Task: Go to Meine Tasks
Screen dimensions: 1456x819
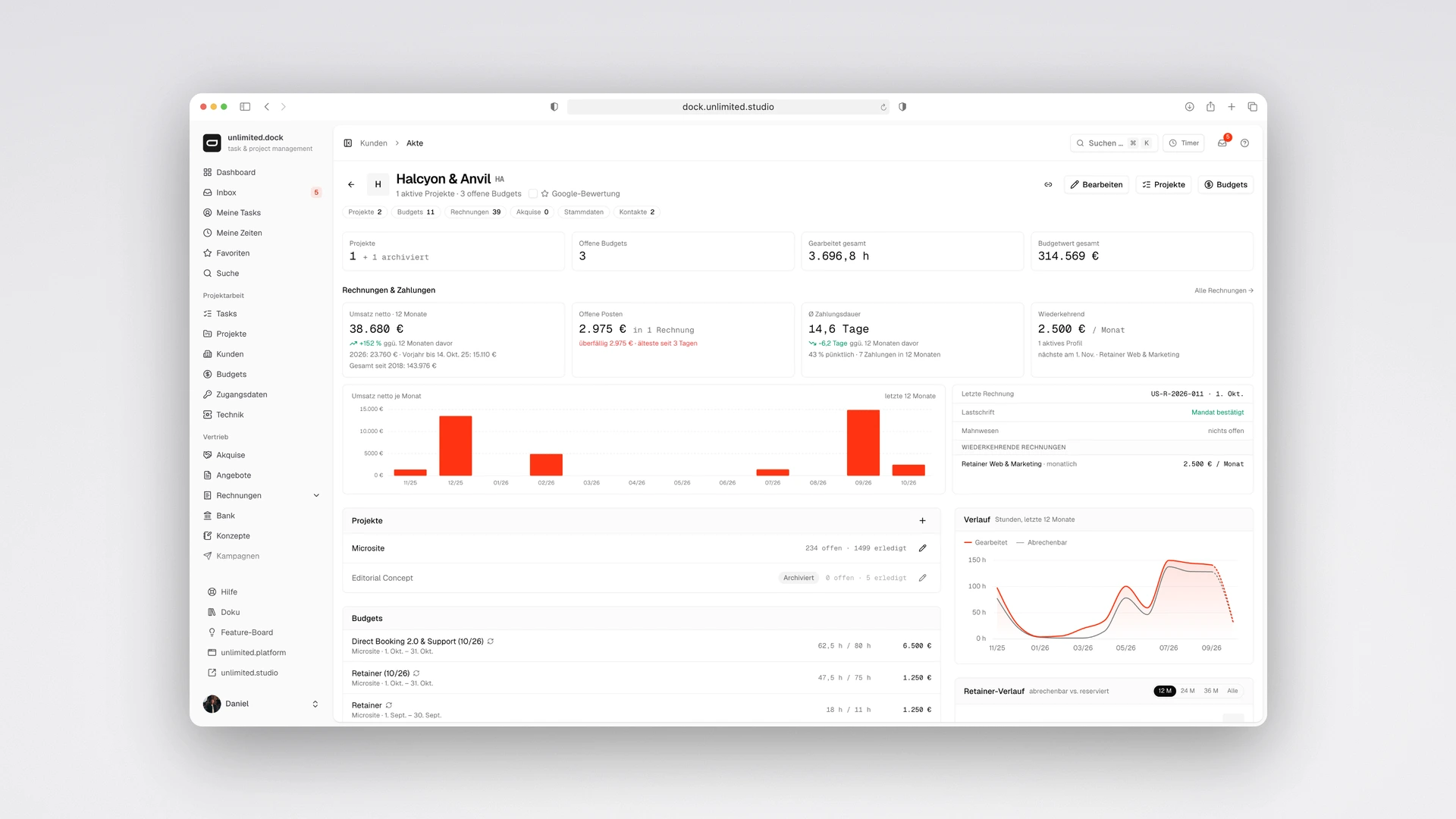Action: [x=262, y=213]
